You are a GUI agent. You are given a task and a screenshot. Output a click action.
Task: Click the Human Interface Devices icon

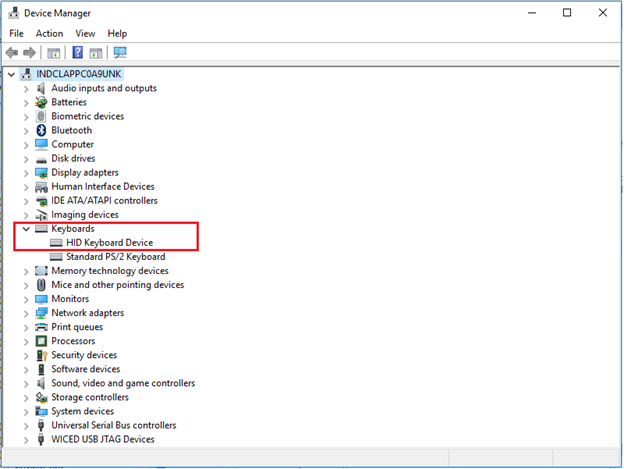tap(41, 187)
